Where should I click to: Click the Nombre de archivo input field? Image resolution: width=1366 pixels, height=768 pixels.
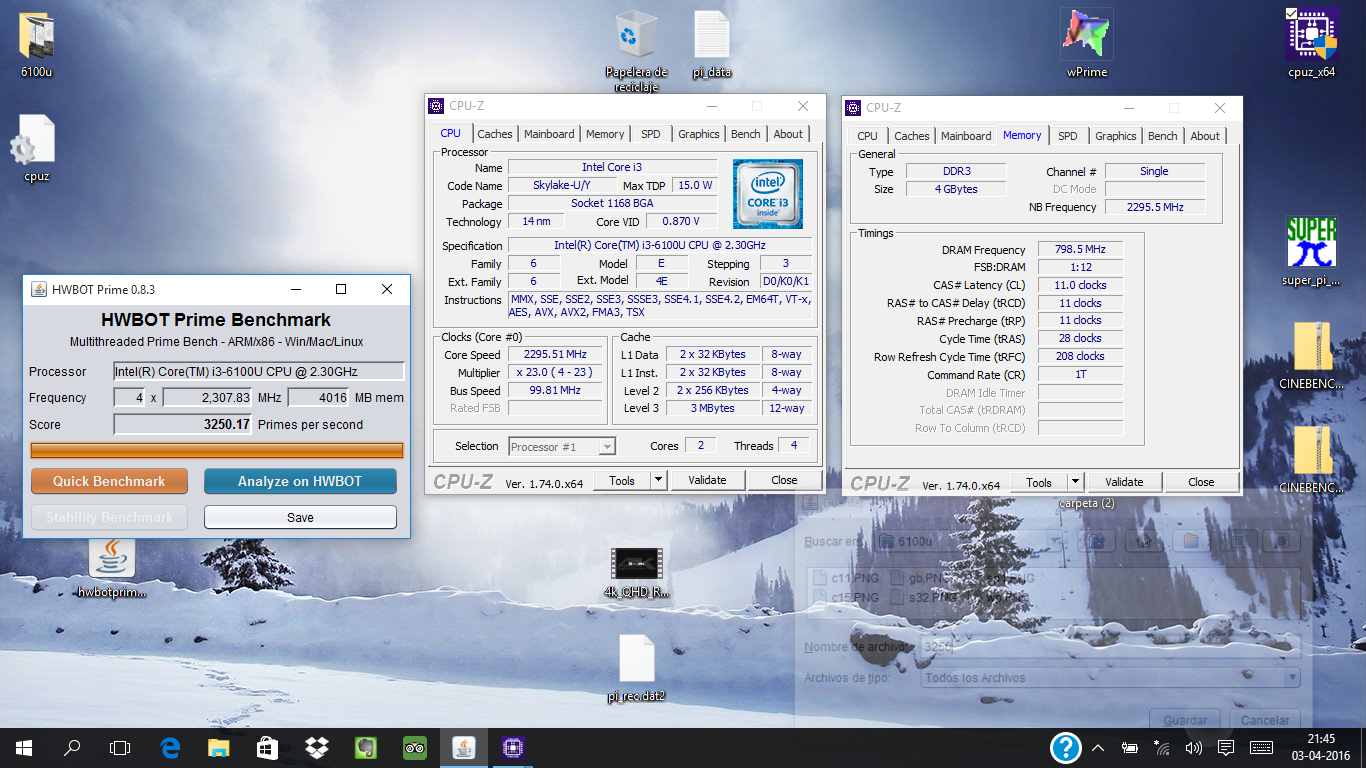[1110, 646]
